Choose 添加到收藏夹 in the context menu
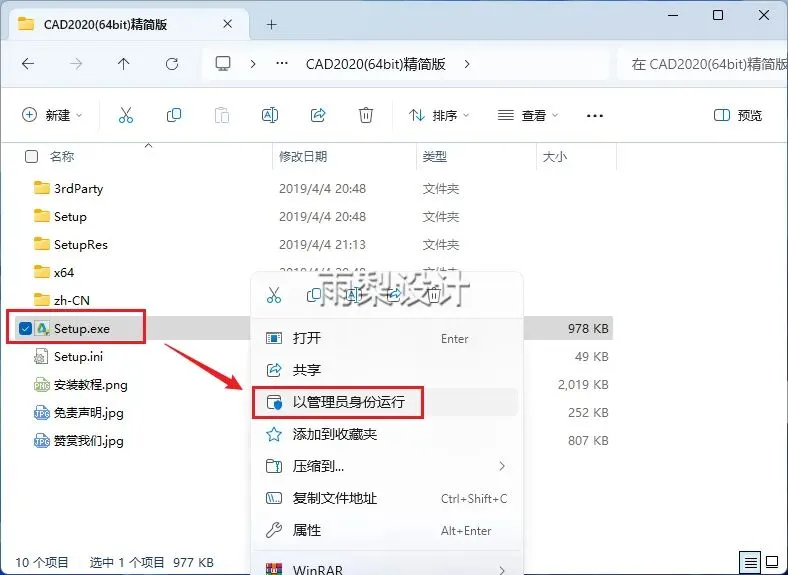The image size is (788, 575). point(386,434)
